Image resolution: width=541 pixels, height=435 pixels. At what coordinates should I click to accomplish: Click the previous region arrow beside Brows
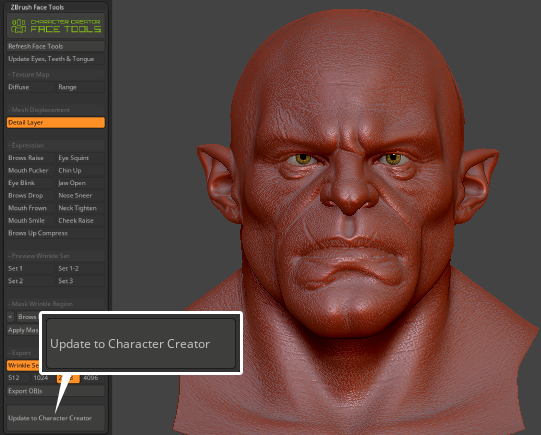click(x=11, y=317)
